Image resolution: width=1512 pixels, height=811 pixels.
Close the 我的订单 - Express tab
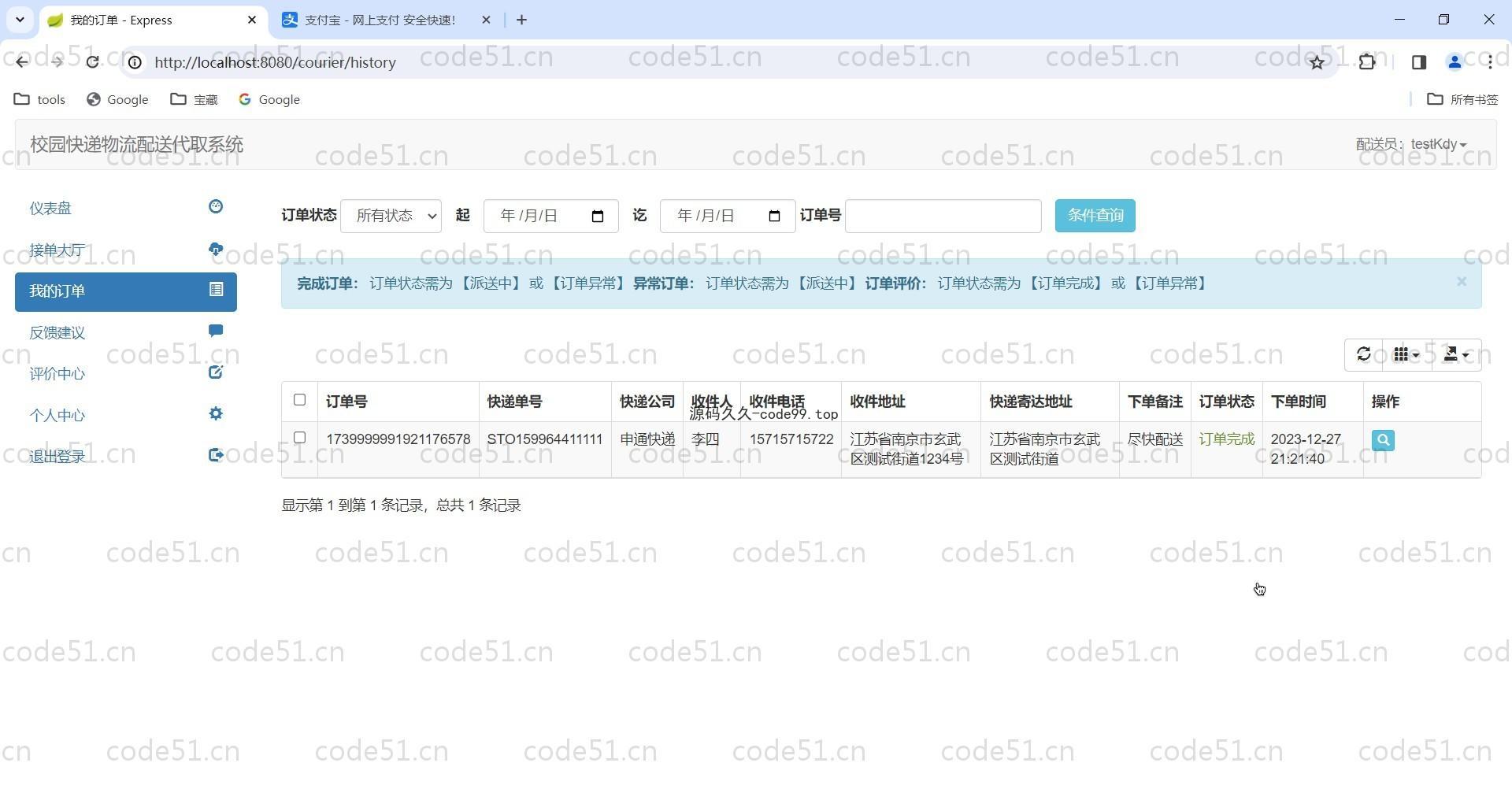(252, 20)
